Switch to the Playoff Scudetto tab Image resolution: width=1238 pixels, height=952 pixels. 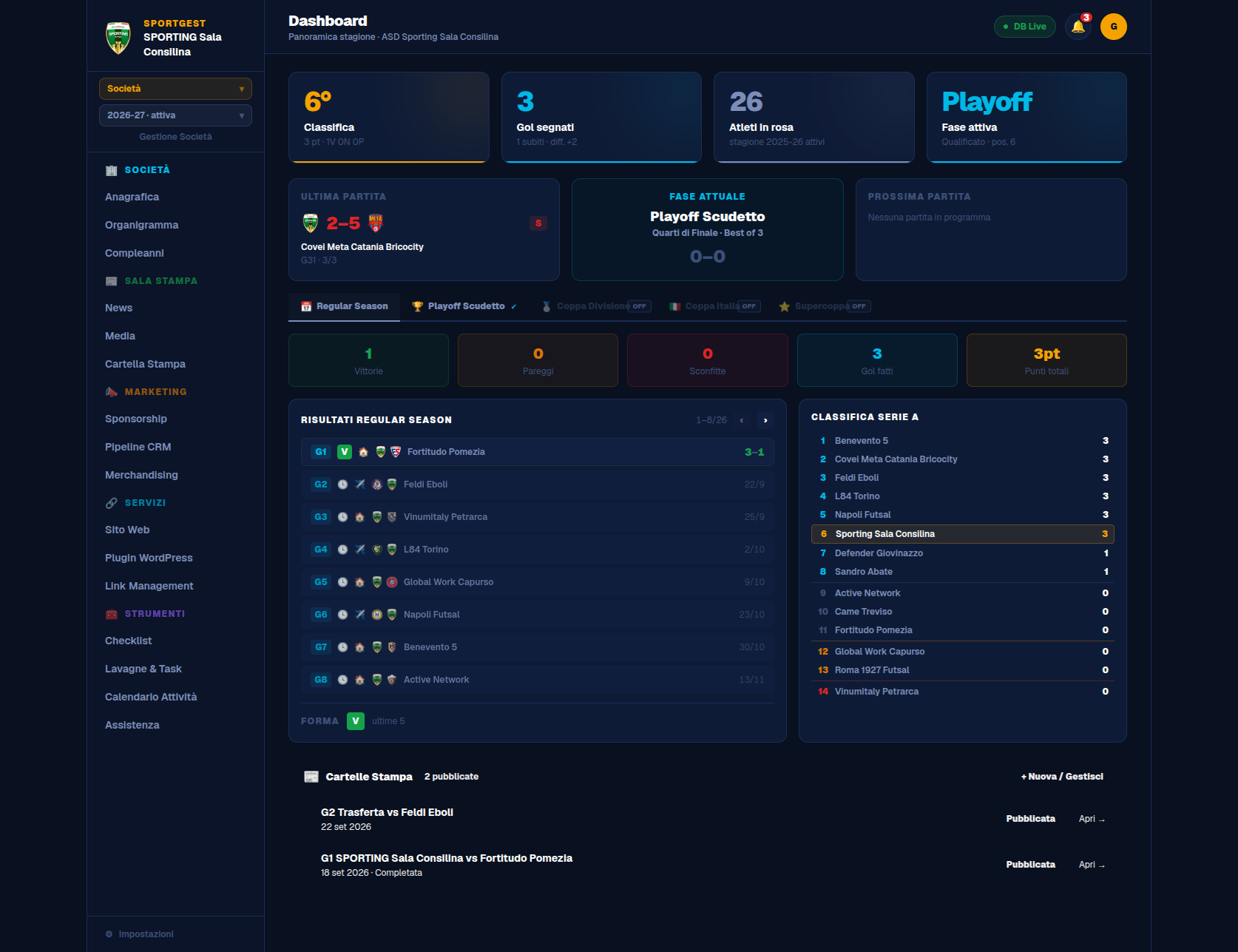[464, 306]
